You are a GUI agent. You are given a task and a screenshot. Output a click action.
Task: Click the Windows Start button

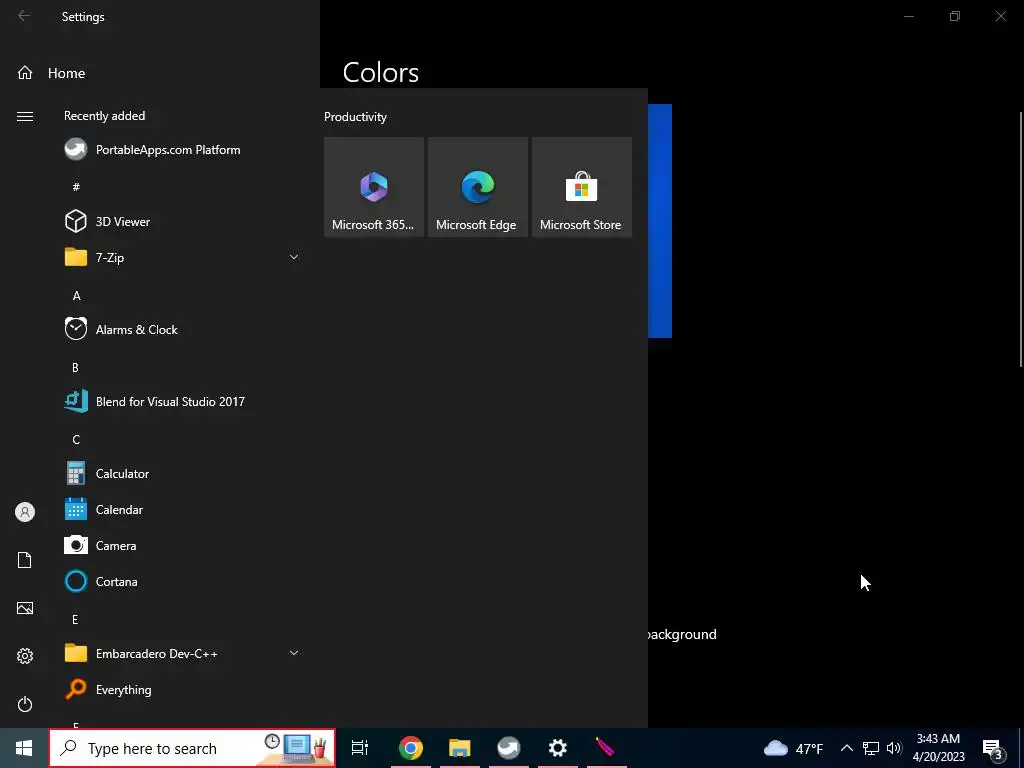pyautogui.click(x=24, y=748)
